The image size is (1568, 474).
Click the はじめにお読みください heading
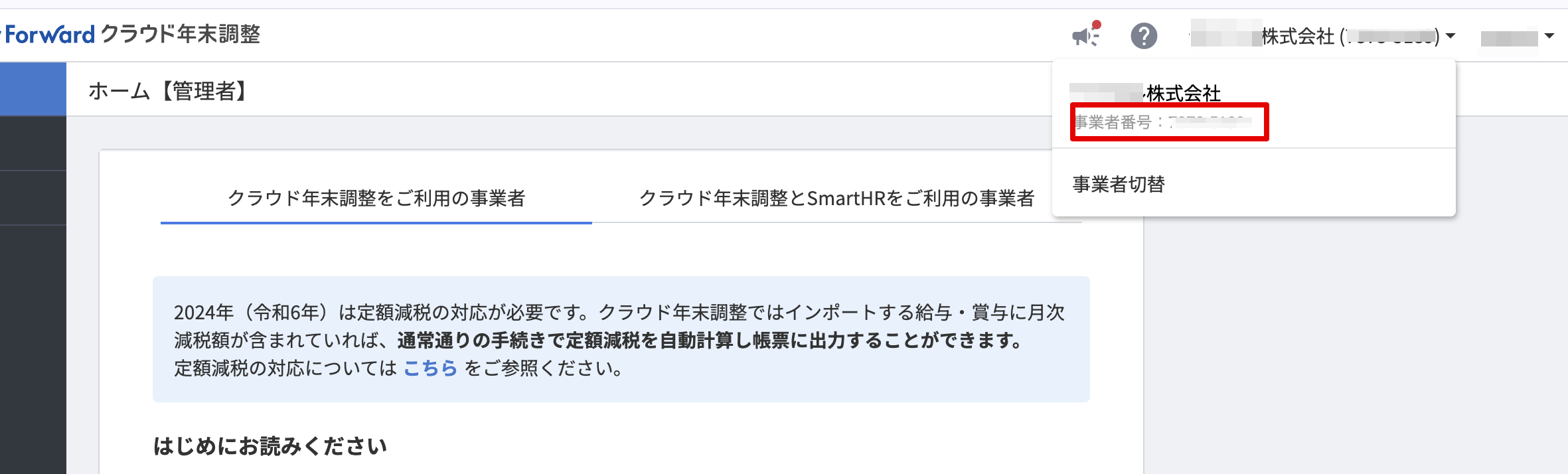click(x=270, y=446)
